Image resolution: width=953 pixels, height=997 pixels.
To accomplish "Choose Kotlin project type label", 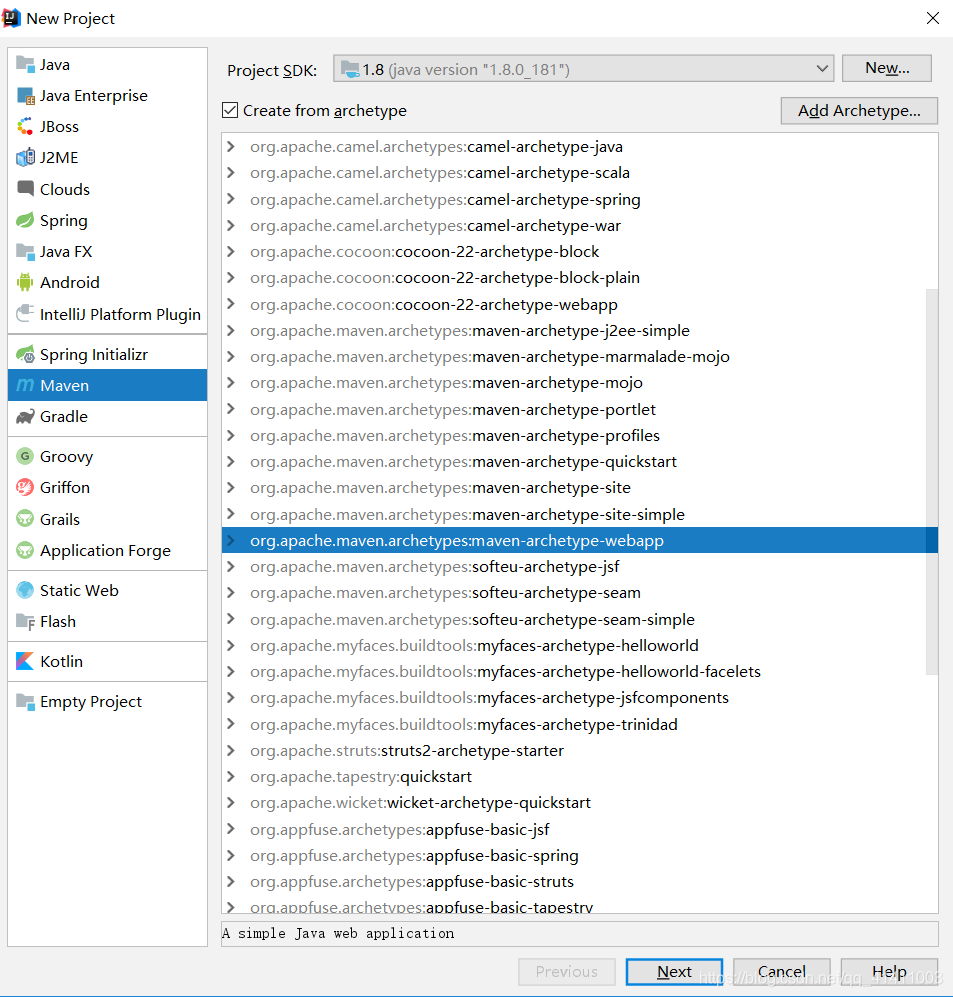I will pos(61,661).
